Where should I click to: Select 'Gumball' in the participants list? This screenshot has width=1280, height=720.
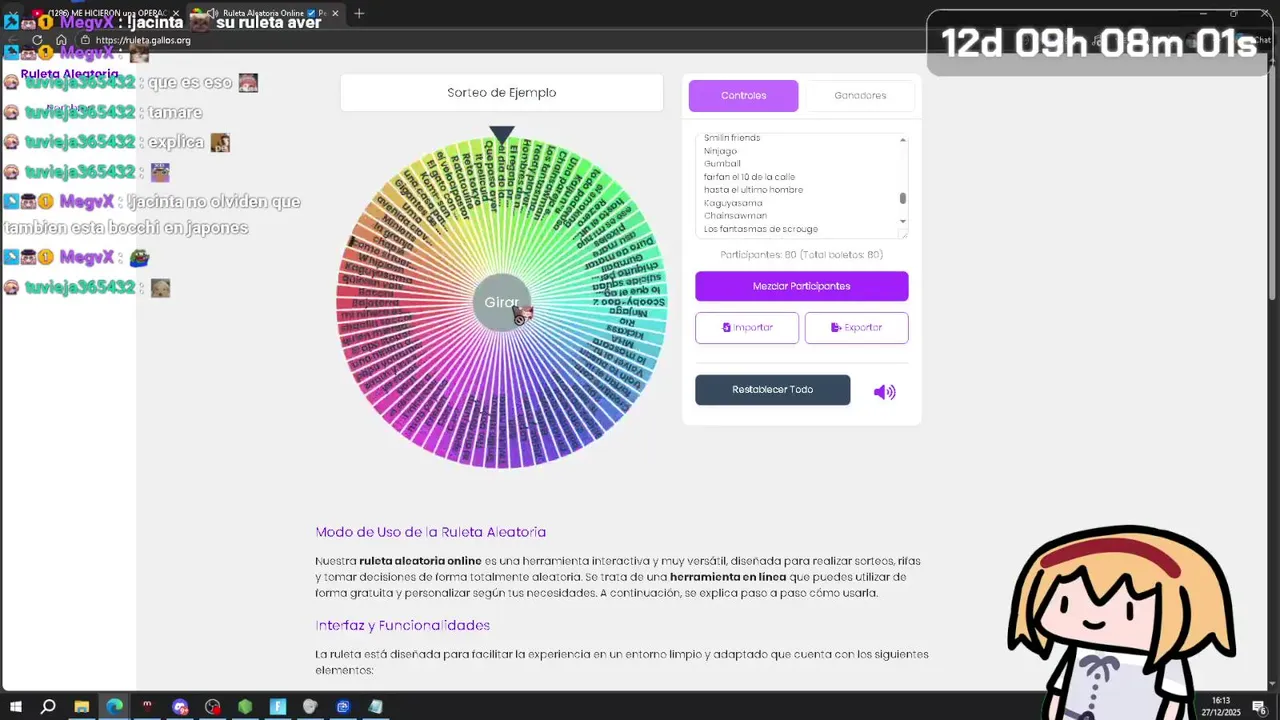point(722,164)
